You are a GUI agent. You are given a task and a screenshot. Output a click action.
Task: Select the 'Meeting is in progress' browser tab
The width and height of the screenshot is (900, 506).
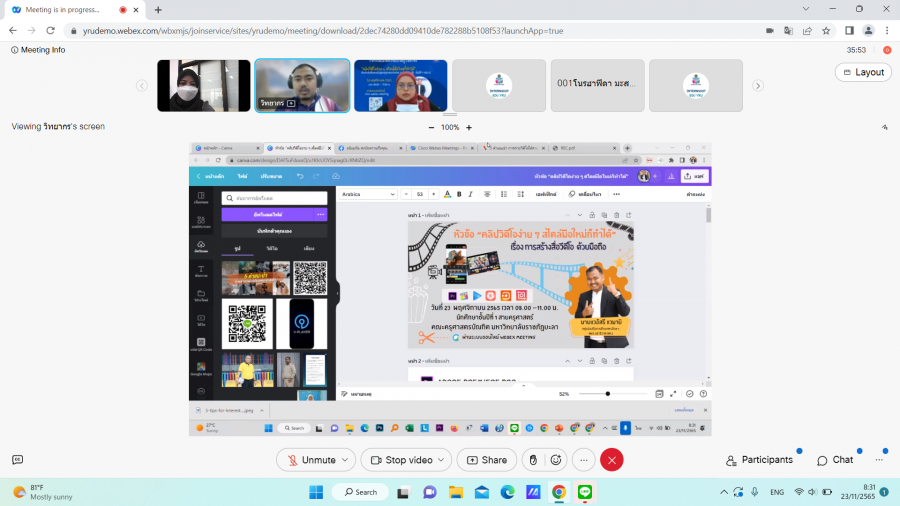[65, 9]
